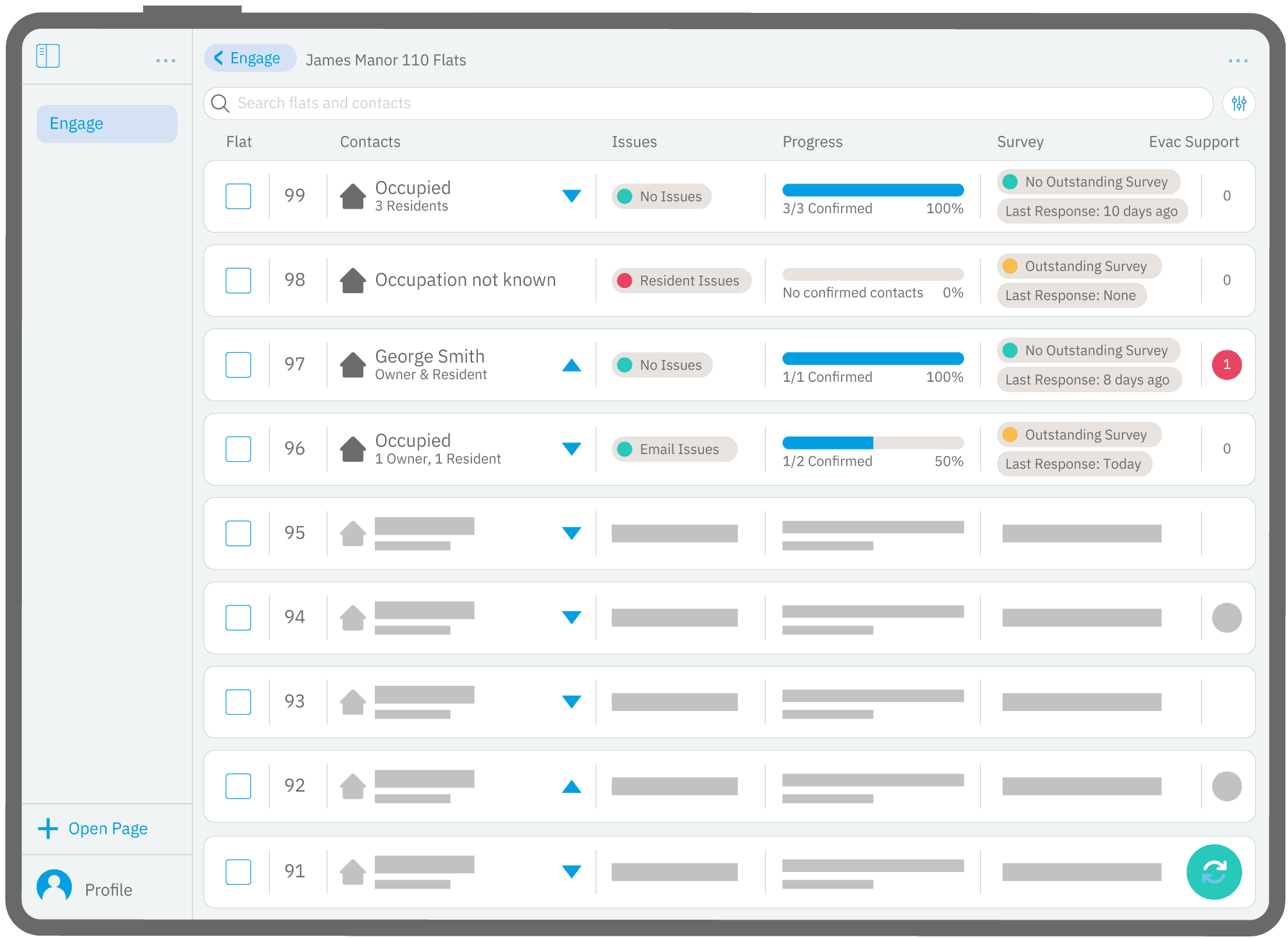Image resolution: width=1288 pixels, height=939 pixels.
Task: Click the red evac support badge for flat 97
Action: coord(1226,365)
